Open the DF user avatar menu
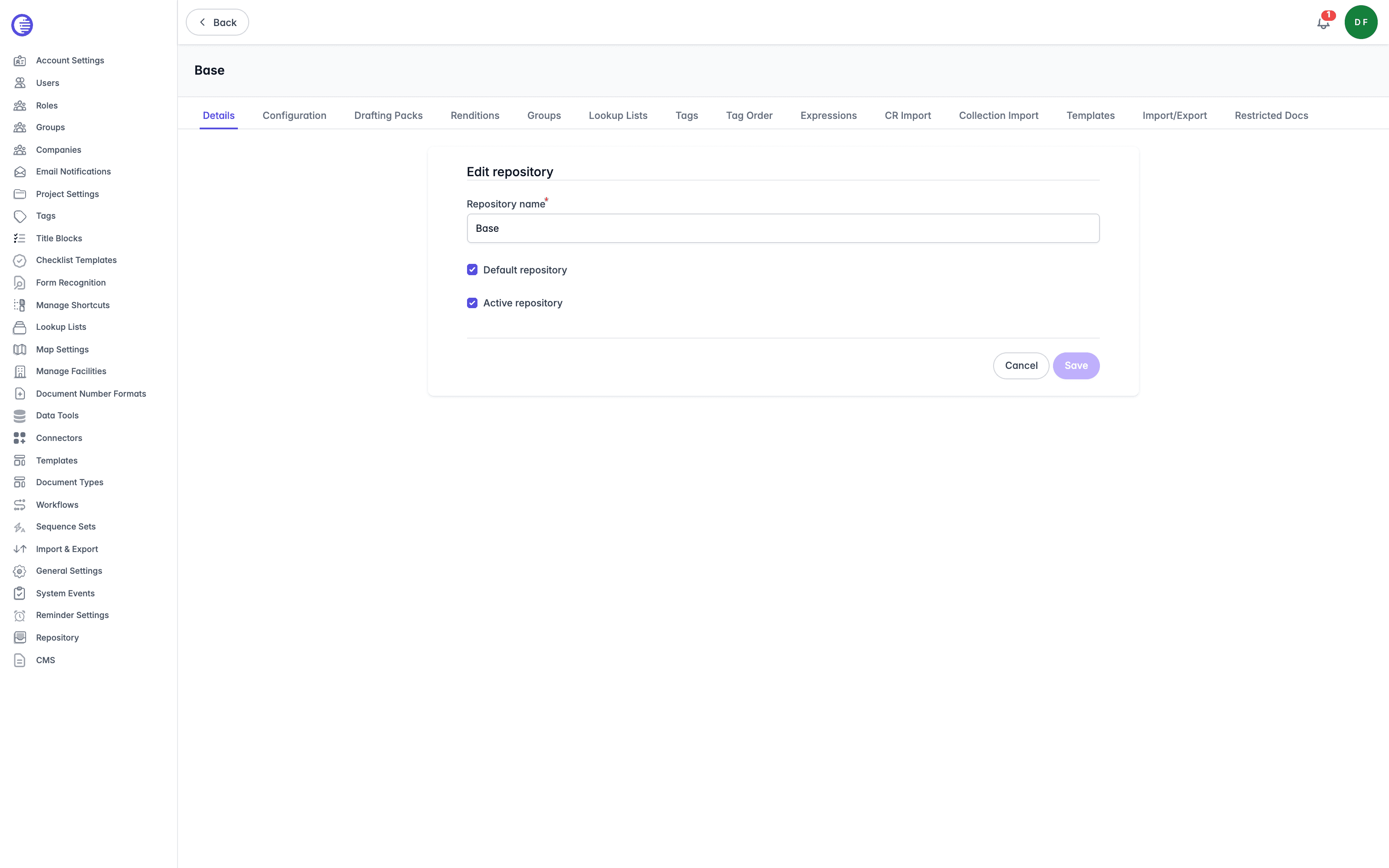 pyautogui.click(x=1361, y=23)
